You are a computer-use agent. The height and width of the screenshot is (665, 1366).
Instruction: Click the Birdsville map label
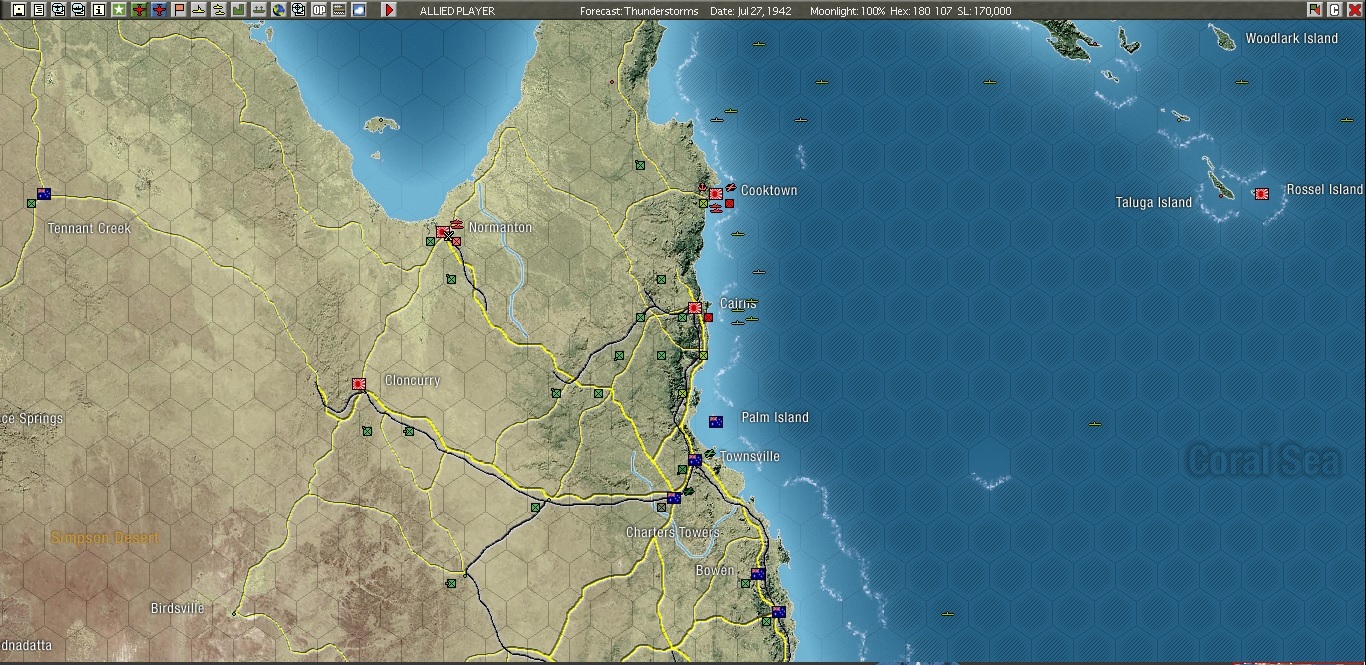click(x=177, y=608)
